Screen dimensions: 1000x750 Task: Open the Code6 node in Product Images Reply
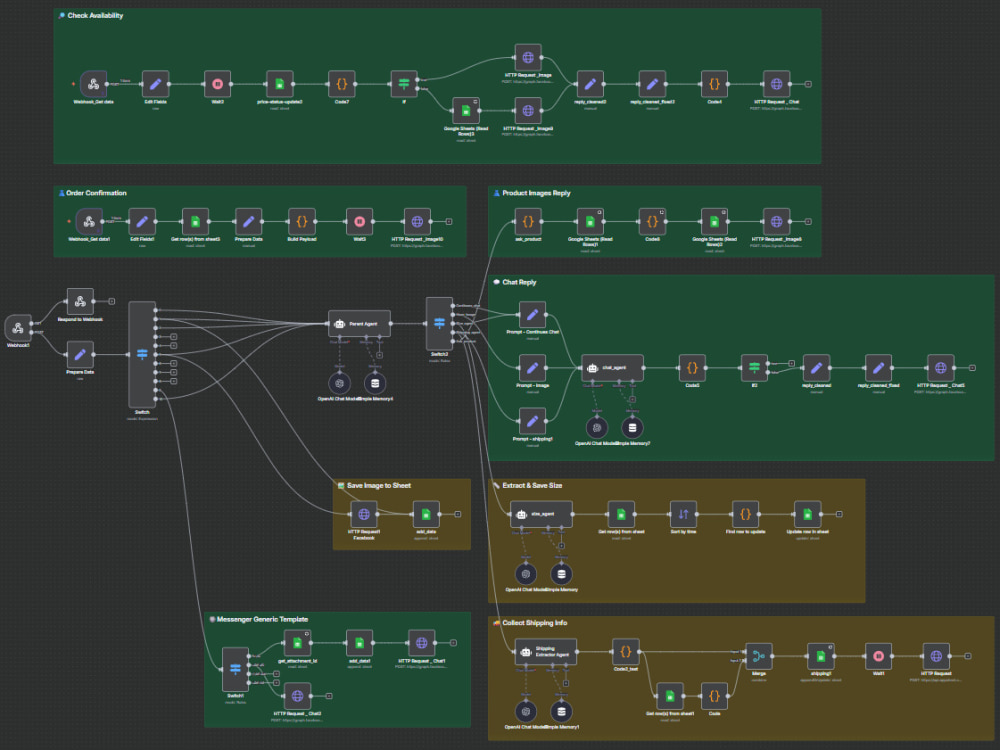(x=652, y=221)
